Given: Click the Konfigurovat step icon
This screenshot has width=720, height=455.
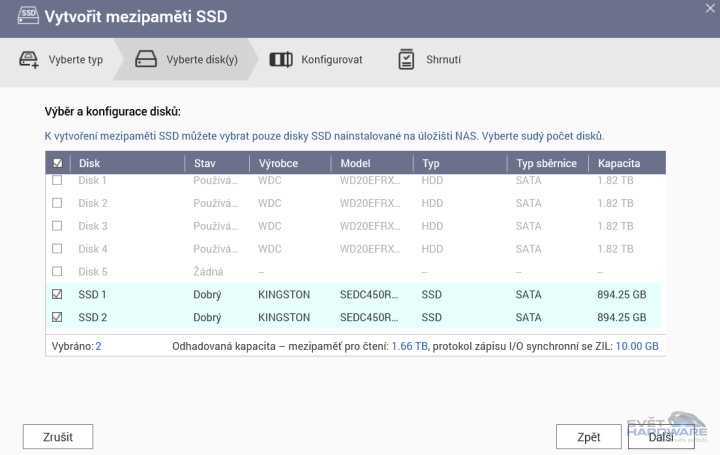Looking at the screenshot, I should click(x=281, y=59).
